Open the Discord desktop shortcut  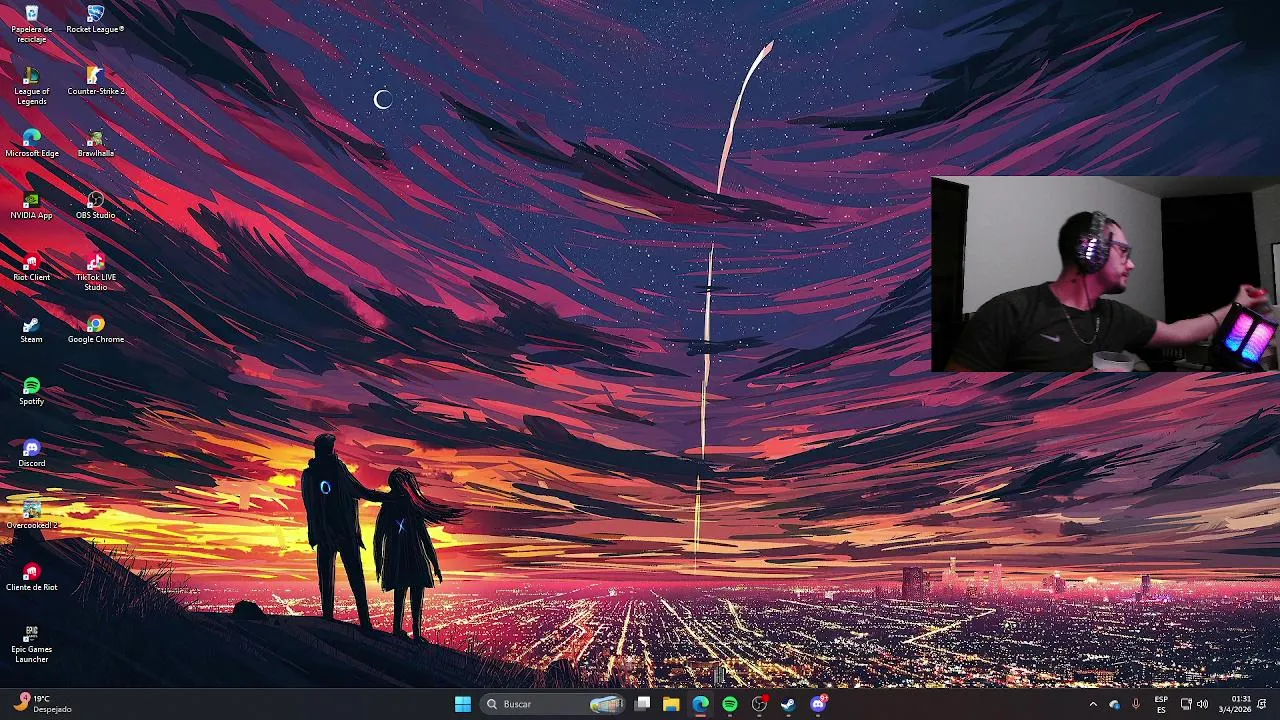click(x=31, y=453)
